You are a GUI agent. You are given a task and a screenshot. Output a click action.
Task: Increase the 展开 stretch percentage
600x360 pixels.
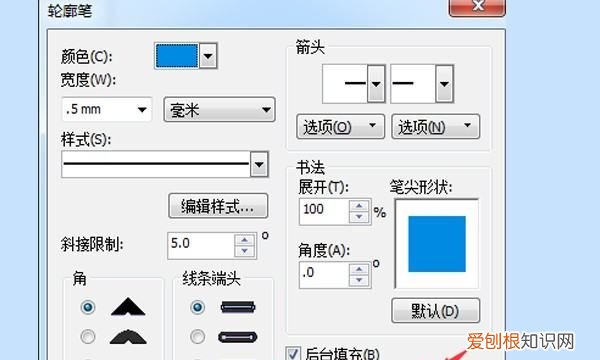coord(359,206)
